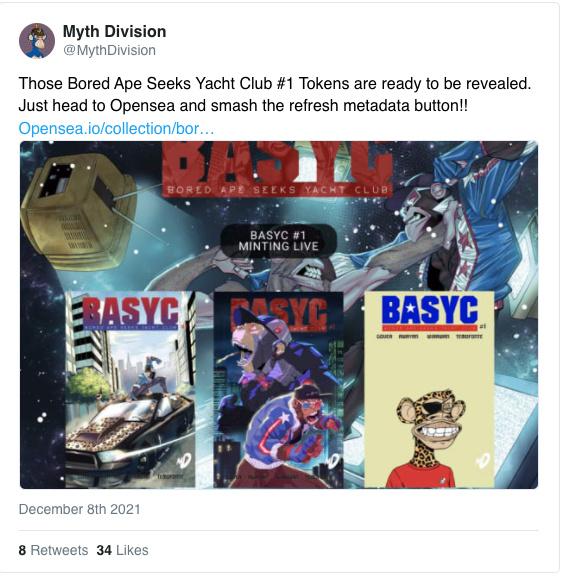The width and height of the screenshot is (564, 576).
Task: Click the December 8th 2021 timestamp
Action: [x=79, y=510]
